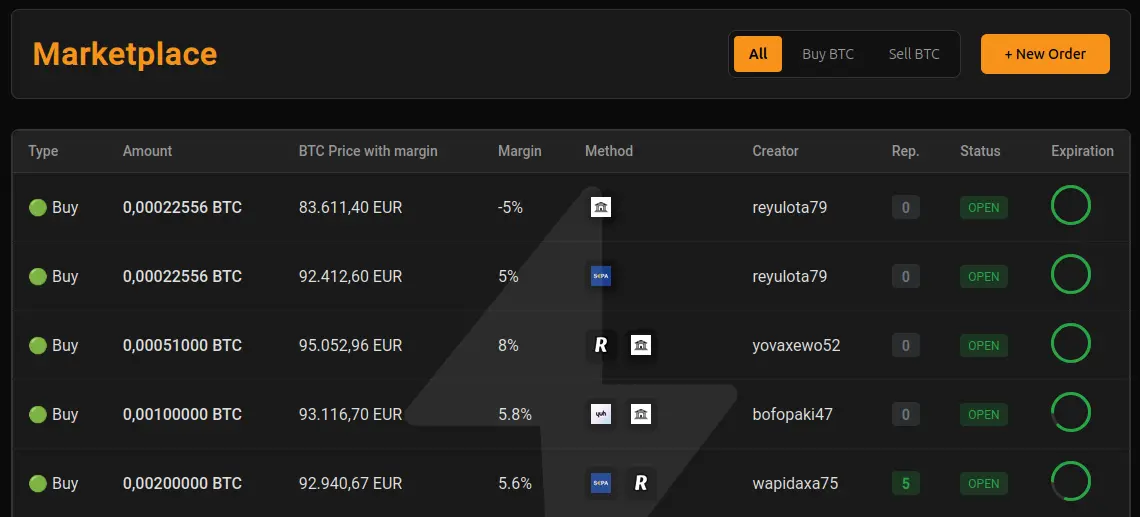The image size is (1140, 517).
Task: Sort by the Margin column header
Action: (x=519, y=151)
